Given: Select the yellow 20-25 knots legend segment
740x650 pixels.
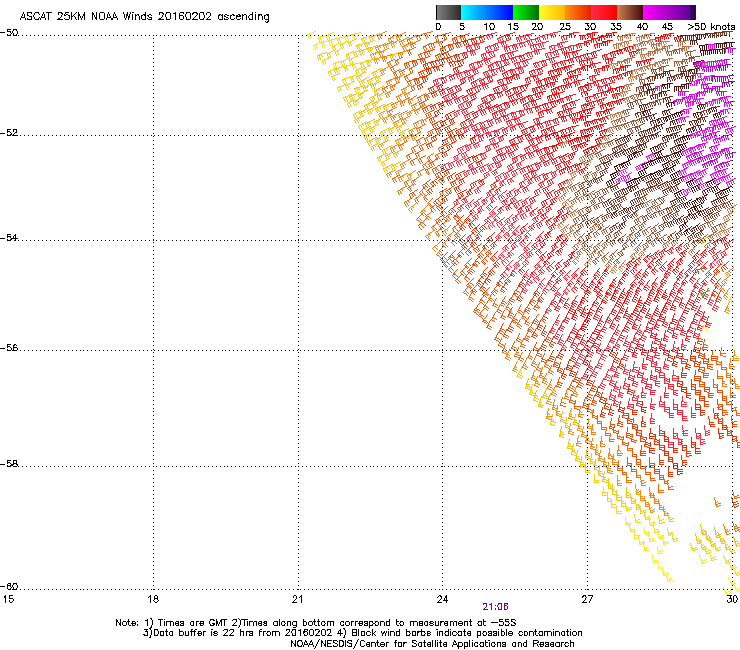Looking at the screenshot, I should [x=552, y=12].
